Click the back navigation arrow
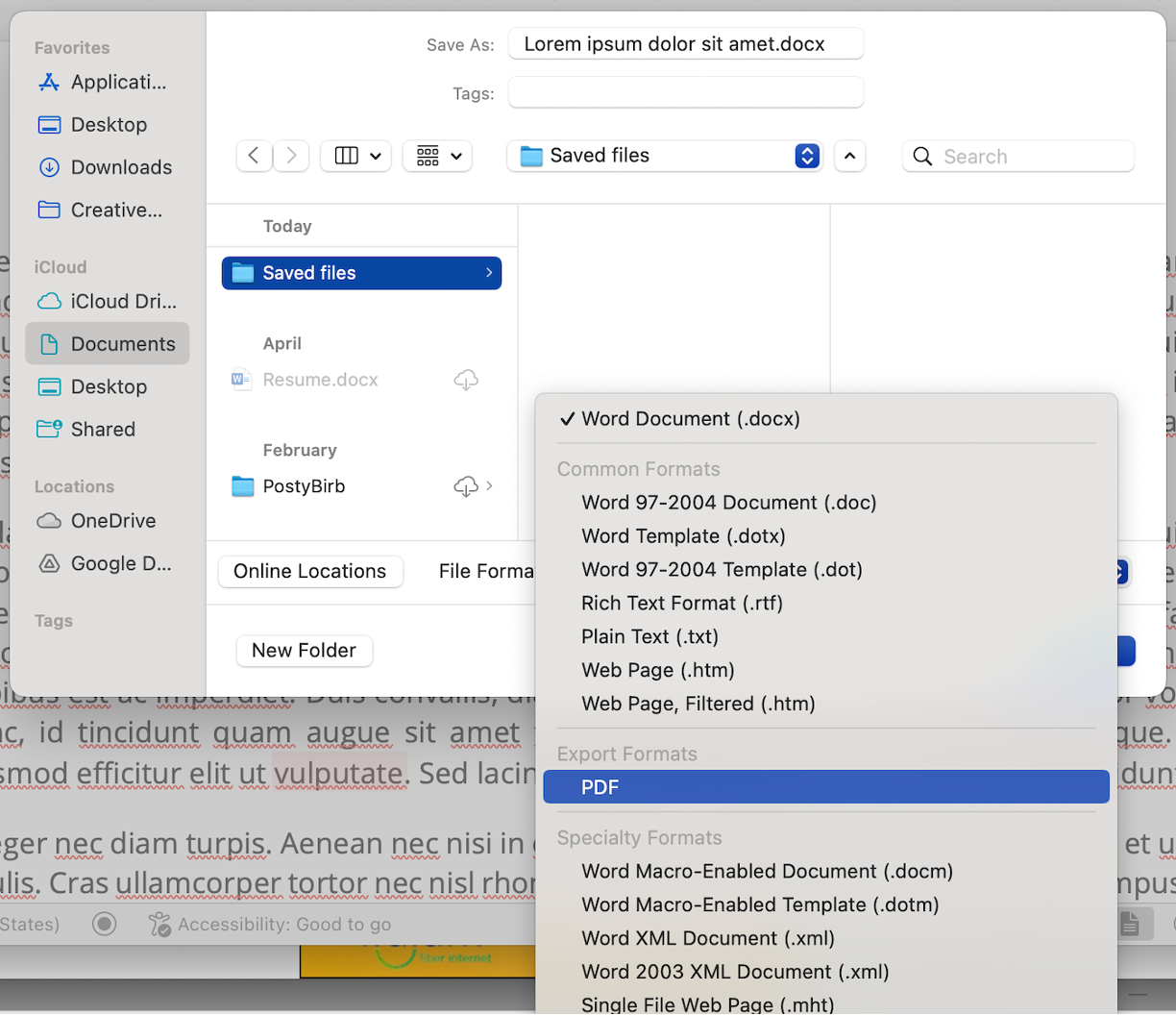Screen dimensions: 1176x1015 [x=254, y=156]
